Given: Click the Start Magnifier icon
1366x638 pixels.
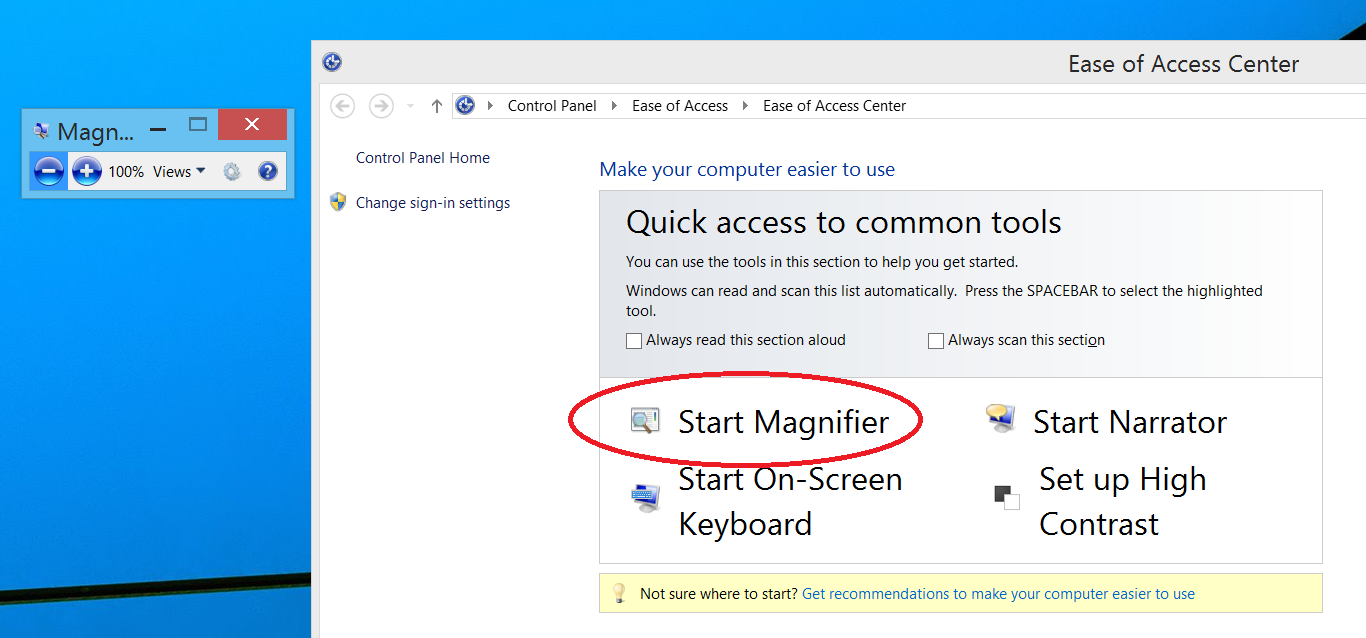Looking at the screenshot, I should coord(645,421).
